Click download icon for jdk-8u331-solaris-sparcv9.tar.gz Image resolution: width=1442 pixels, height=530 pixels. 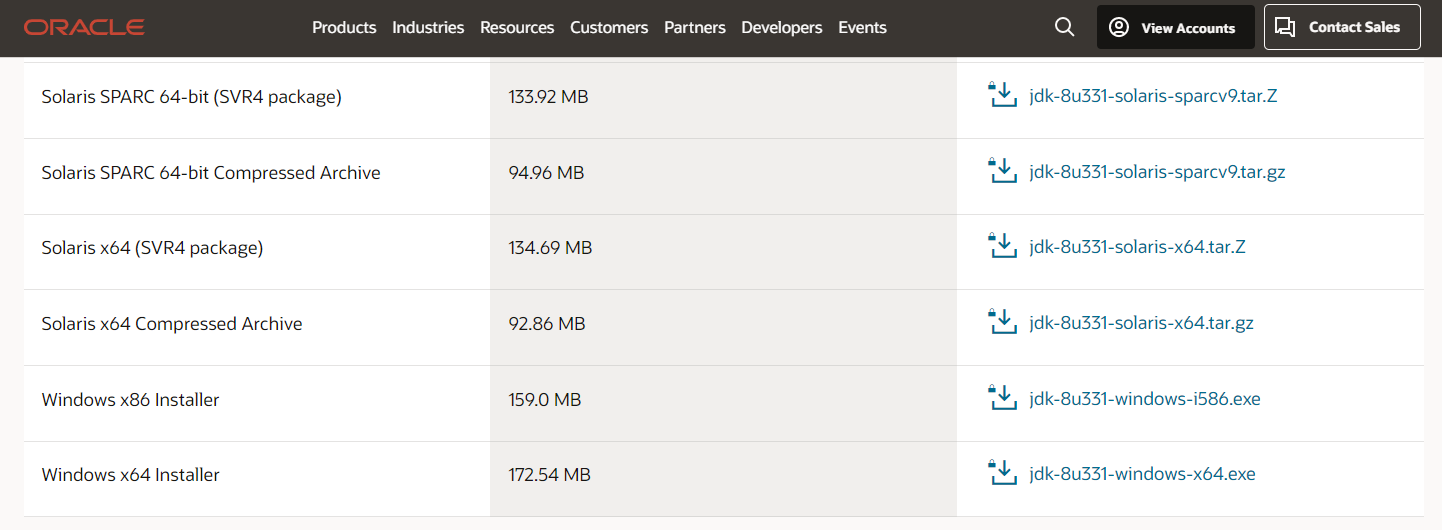1002,171
